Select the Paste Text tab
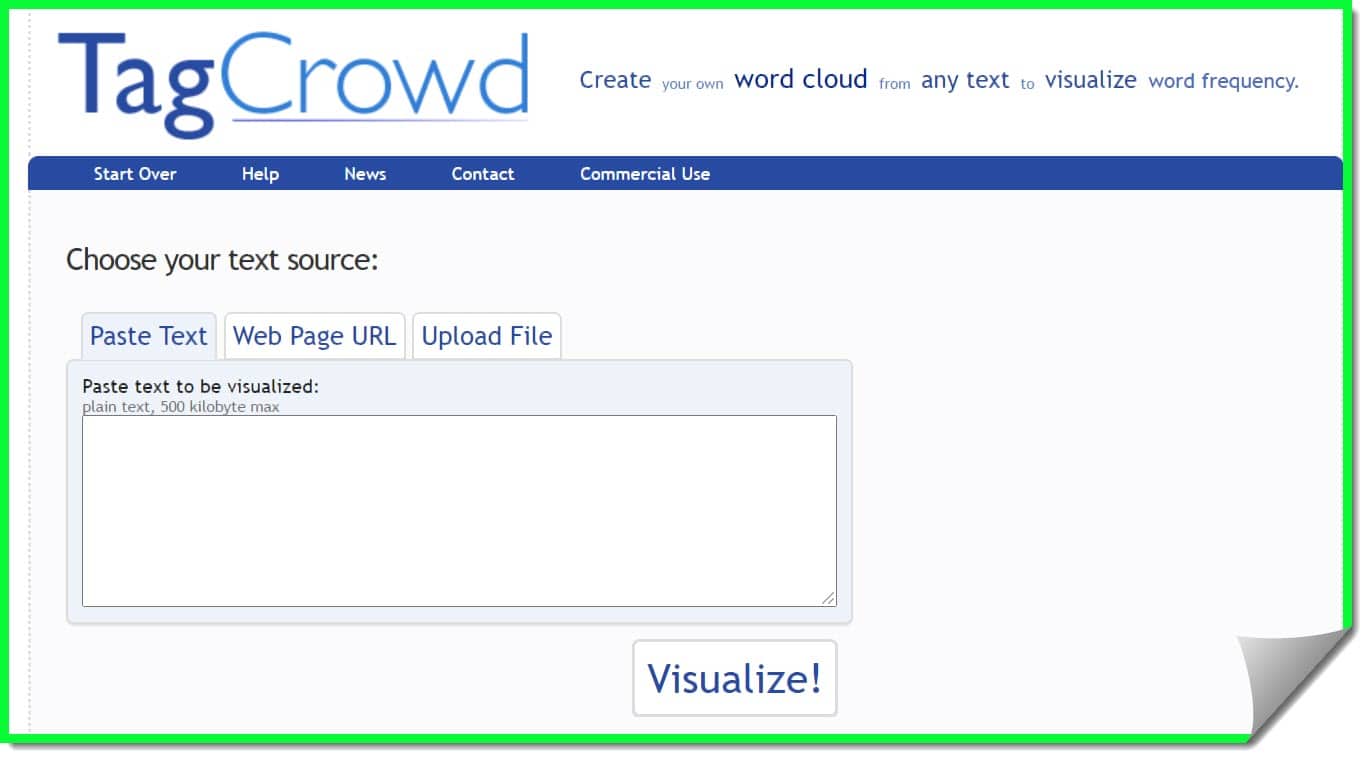 click(148, 336)
